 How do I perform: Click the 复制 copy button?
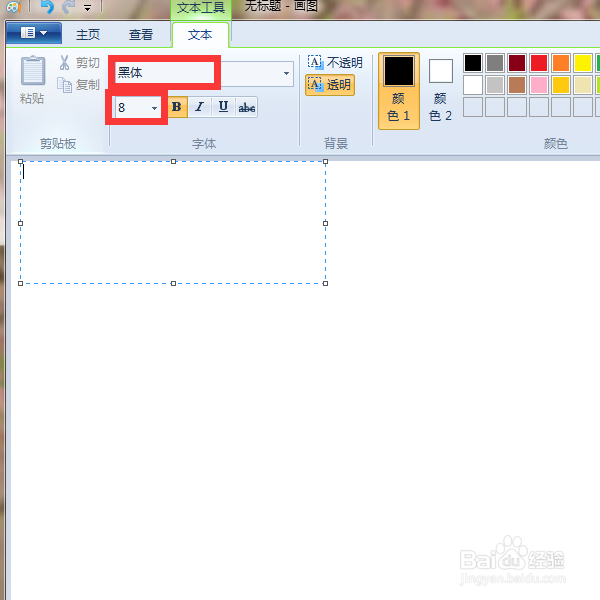point(78,85)
